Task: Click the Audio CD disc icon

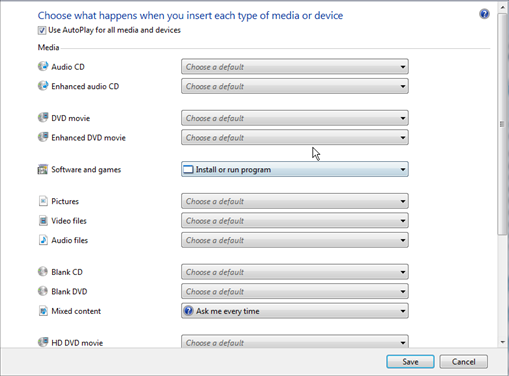Action: pos(43,66)
